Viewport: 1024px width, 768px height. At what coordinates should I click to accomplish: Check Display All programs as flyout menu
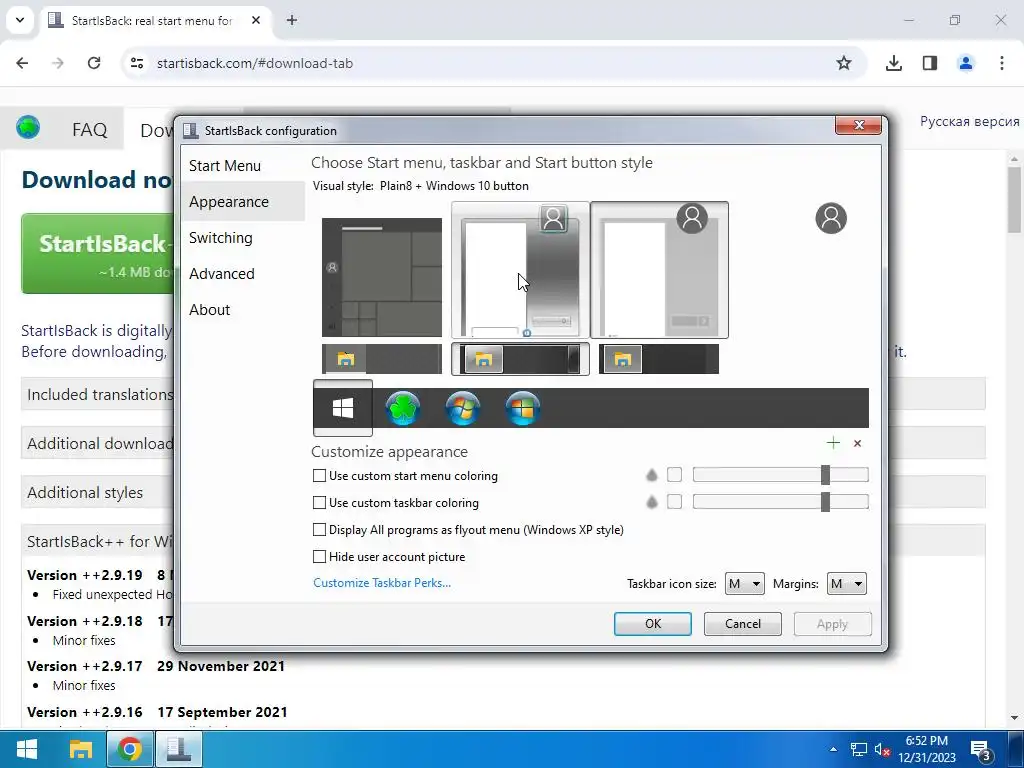[x=319, y=530]
